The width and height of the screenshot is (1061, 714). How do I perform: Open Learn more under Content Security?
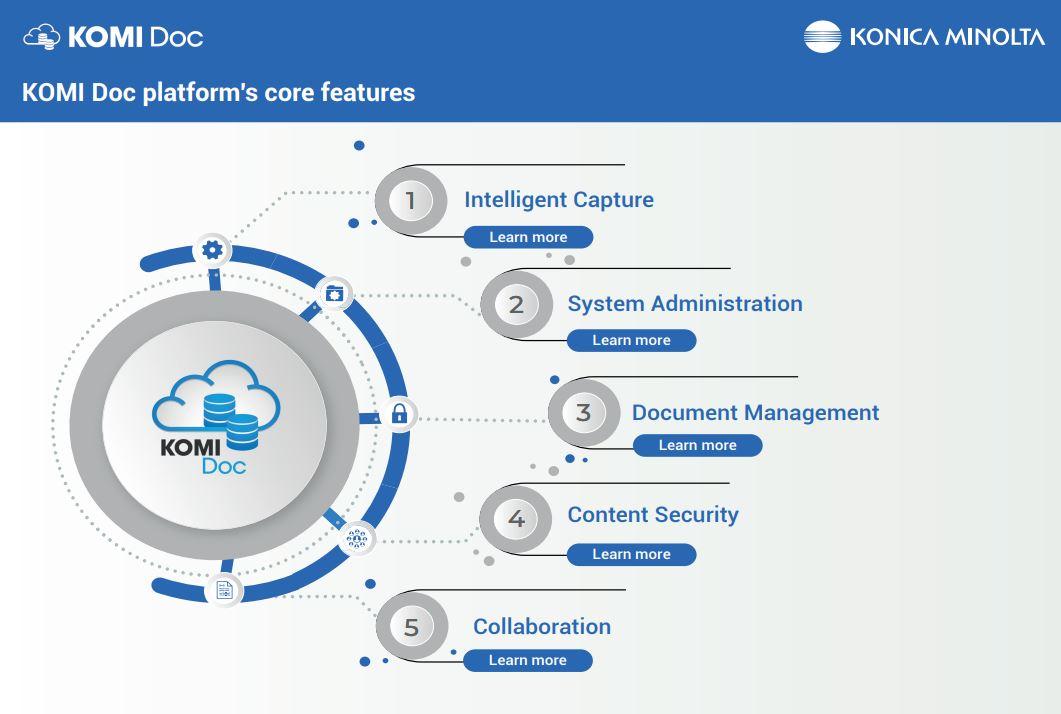tap(631, 554)
